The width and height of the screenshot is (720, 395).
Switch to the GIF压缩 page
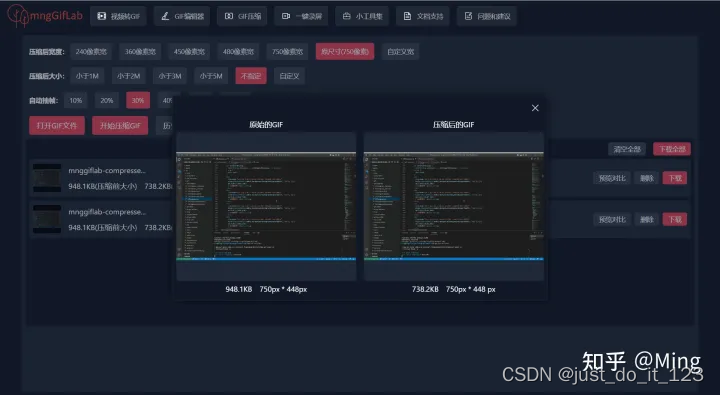[242, 17]
